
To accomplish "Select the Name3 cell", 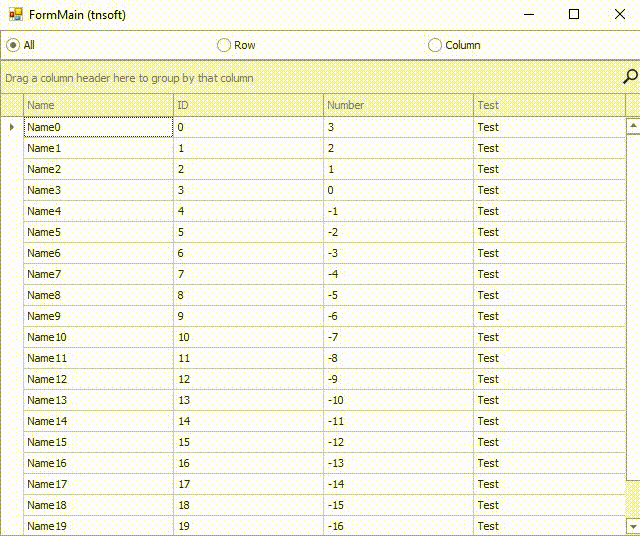I will tap(98, 190).
